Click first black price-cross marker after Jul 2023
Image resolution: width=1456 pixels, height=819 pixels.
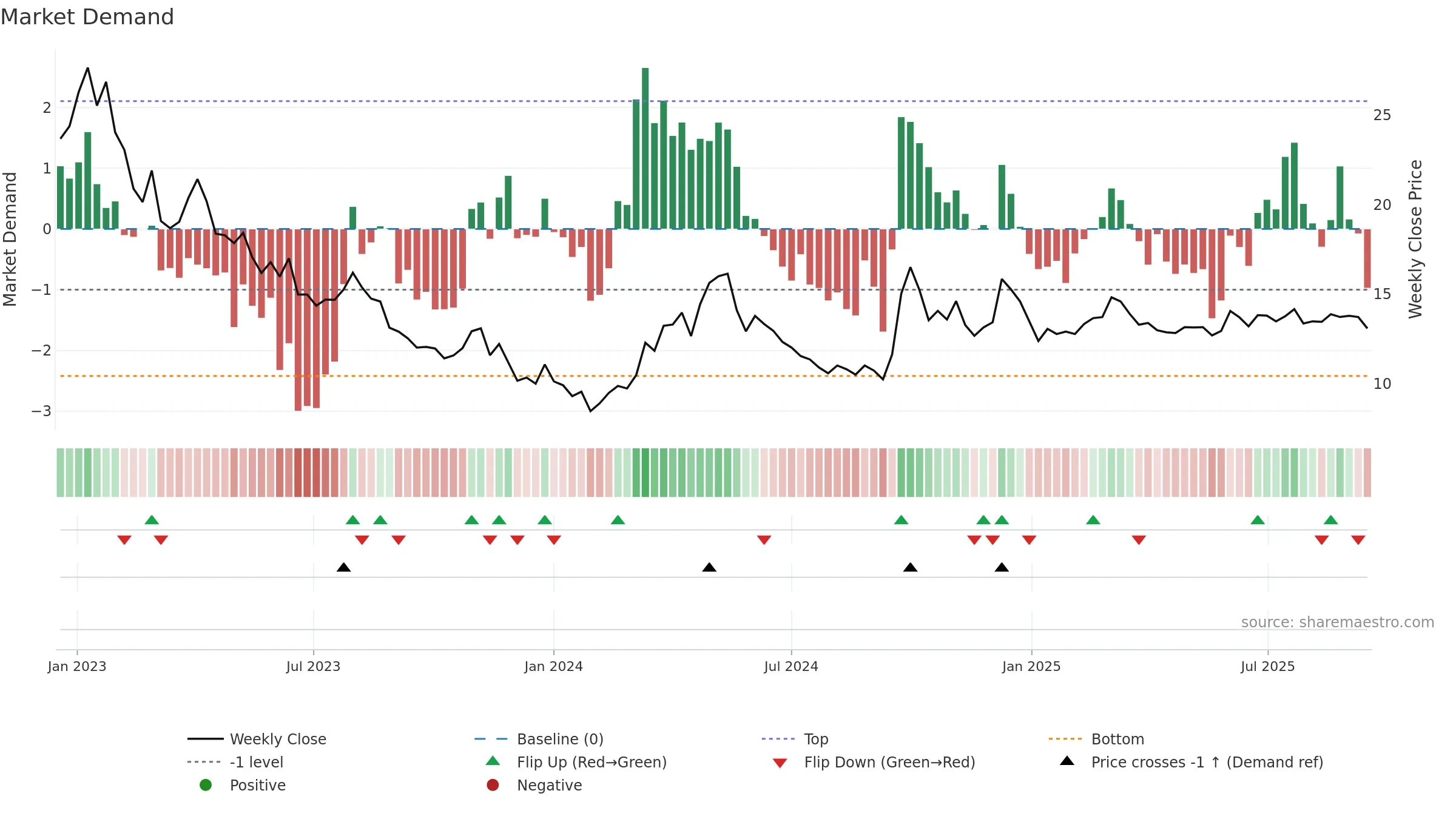(x=343, y=567)
